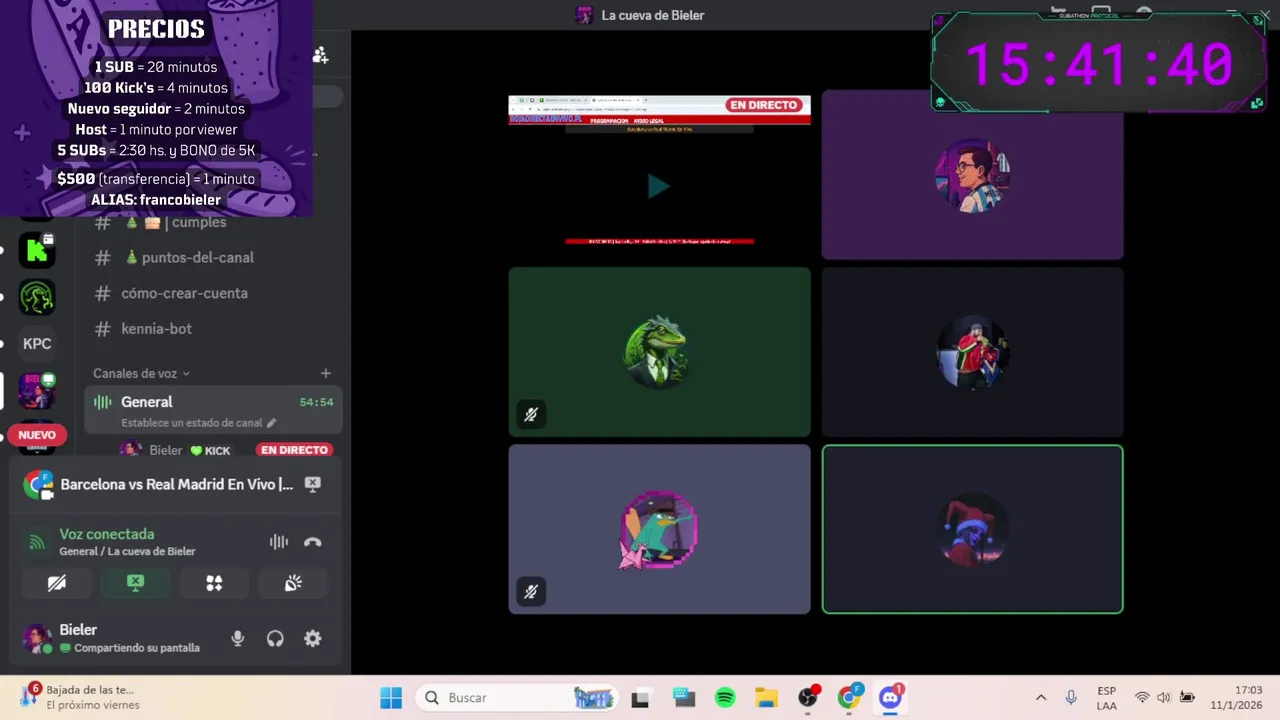Open File Explorer from taskbar
Image resolution: width=1280 pixels, height=720 pixels.
(766, 697)
